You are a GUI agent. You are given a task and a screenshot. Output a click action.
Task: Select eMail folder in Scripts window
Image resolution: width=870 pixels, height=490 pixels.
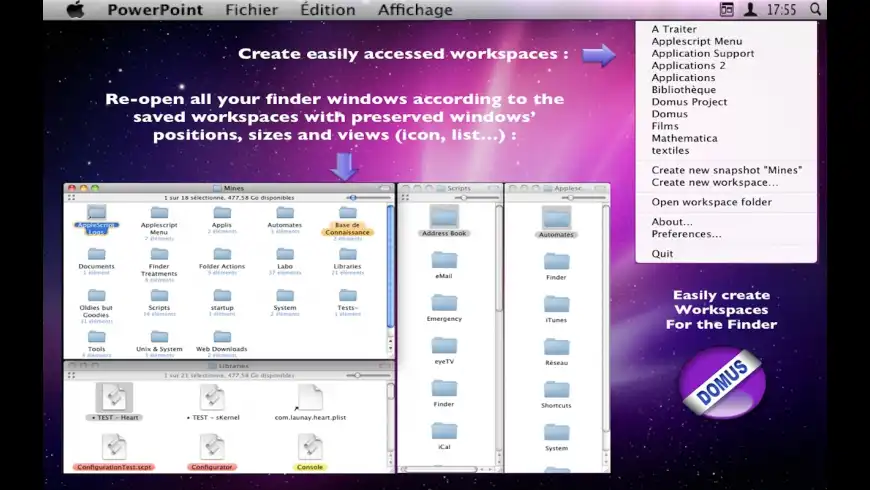(444, 264)
